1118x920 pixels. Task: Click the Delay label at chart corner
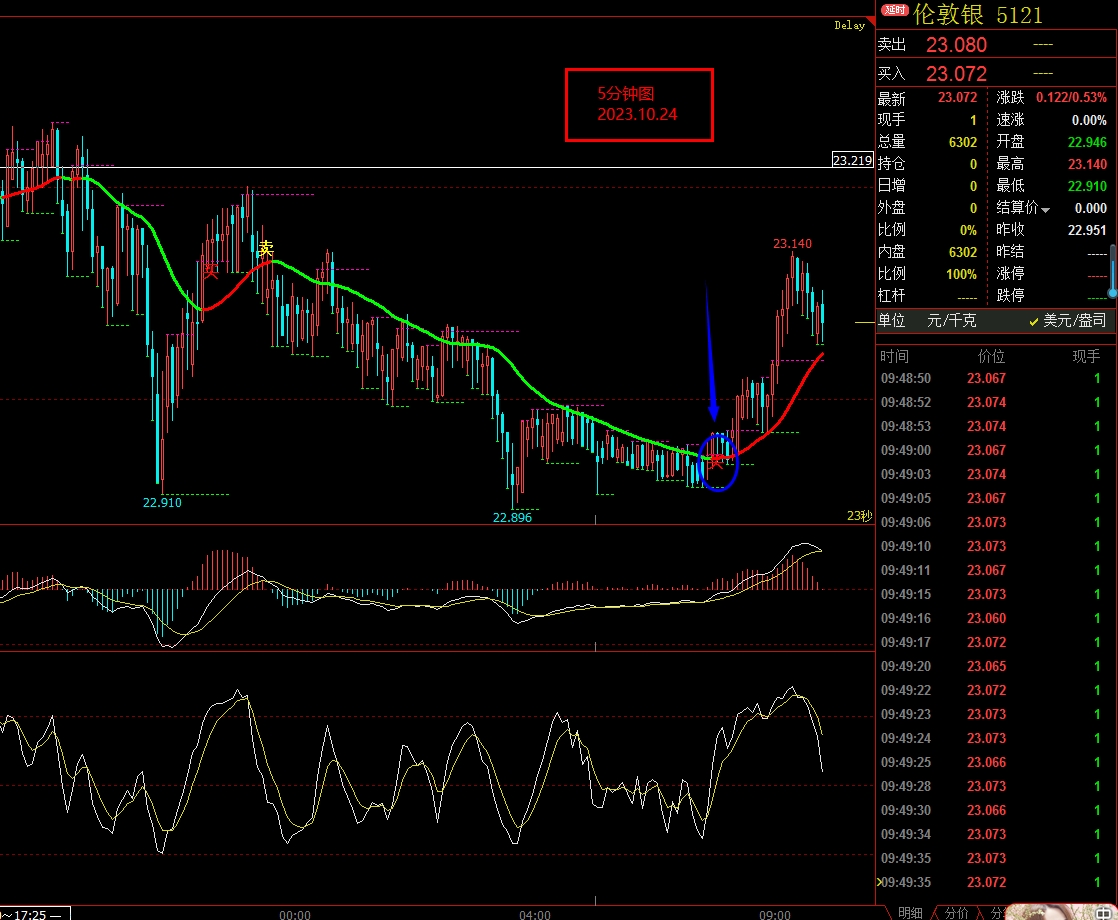coord(849,26)
